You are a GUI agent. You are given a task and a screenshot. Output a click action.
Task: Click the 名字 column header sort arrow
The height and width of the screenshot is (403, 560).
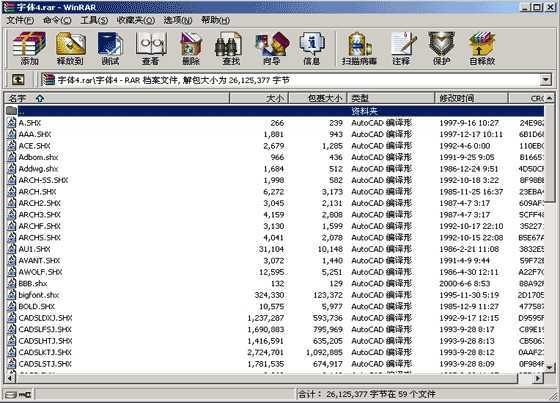pyautogui.click(x=40, y=98)
